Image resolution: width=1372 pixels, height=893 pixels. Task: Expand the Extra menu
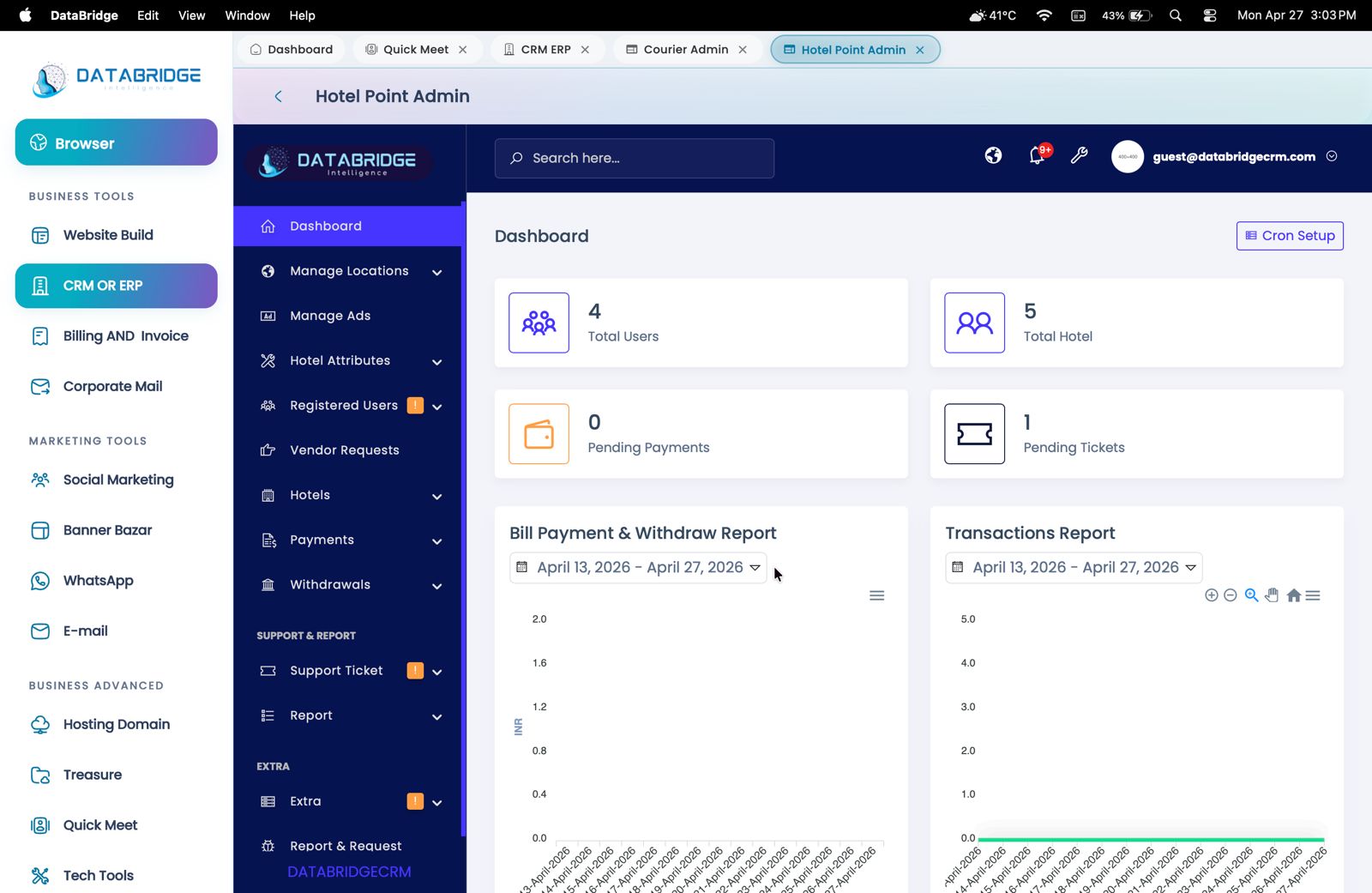coord(347,801)
